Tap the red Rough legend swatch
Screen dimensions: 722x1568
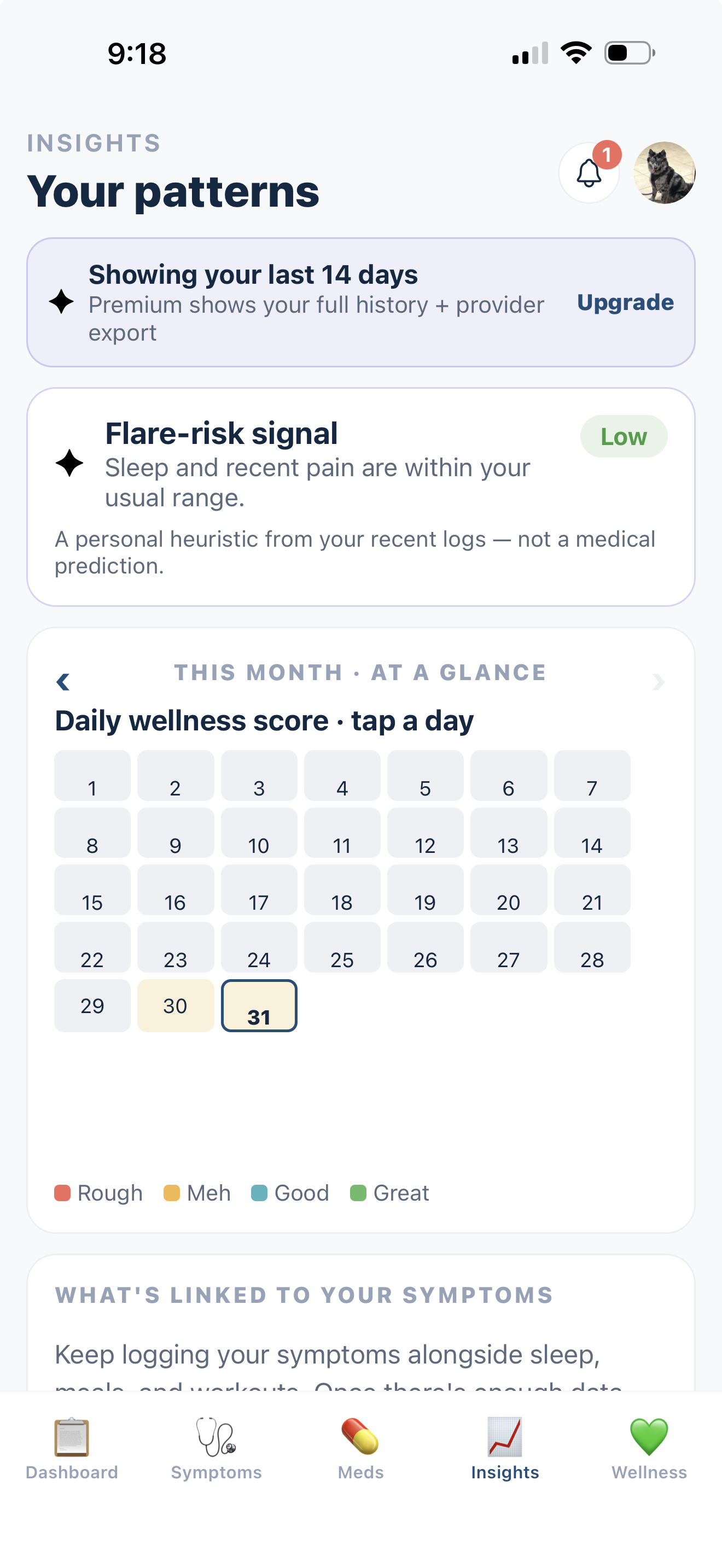click(62, 1193)
